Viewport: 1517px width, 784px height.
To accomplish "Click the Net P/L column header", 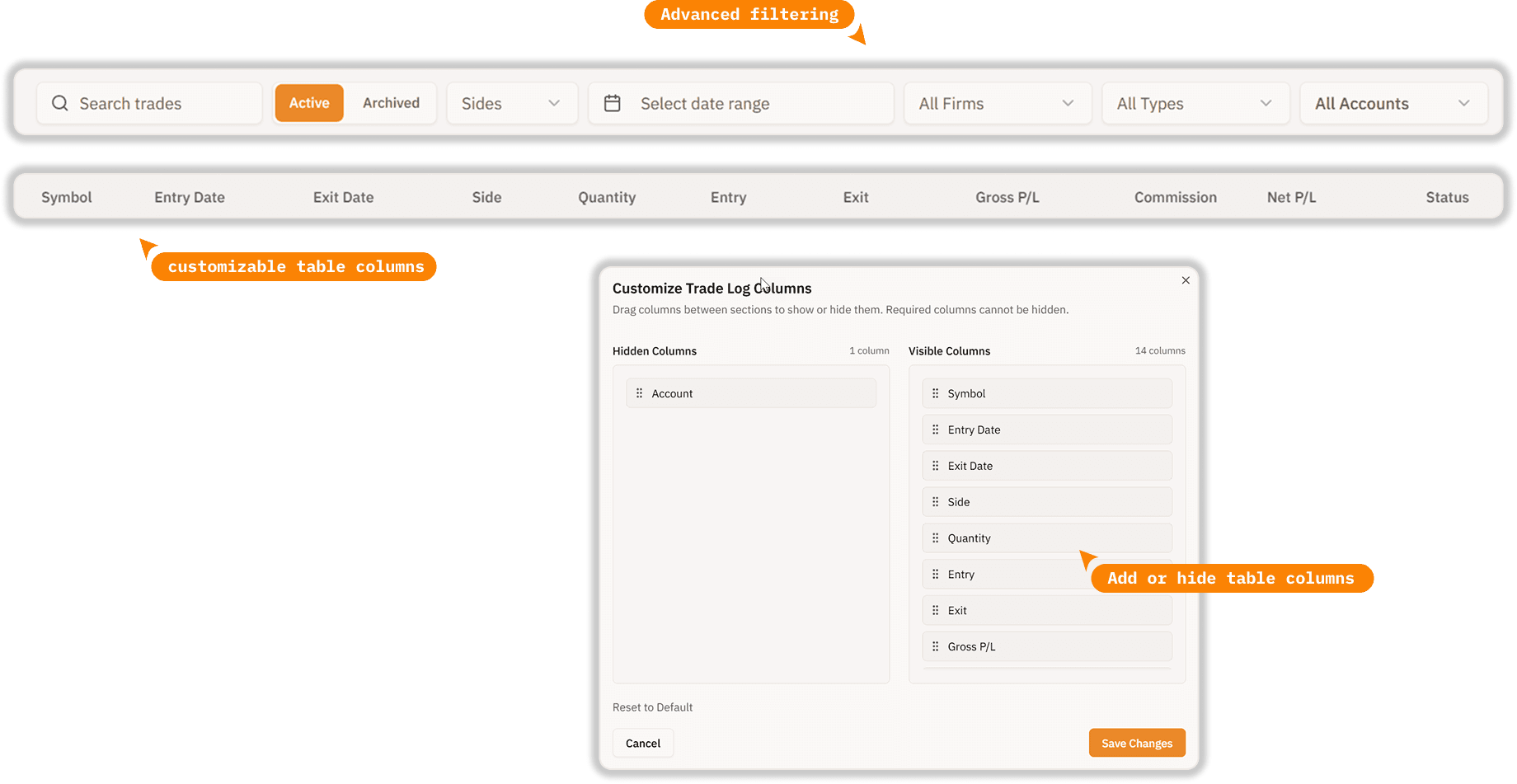I will tap(1291, 197).
